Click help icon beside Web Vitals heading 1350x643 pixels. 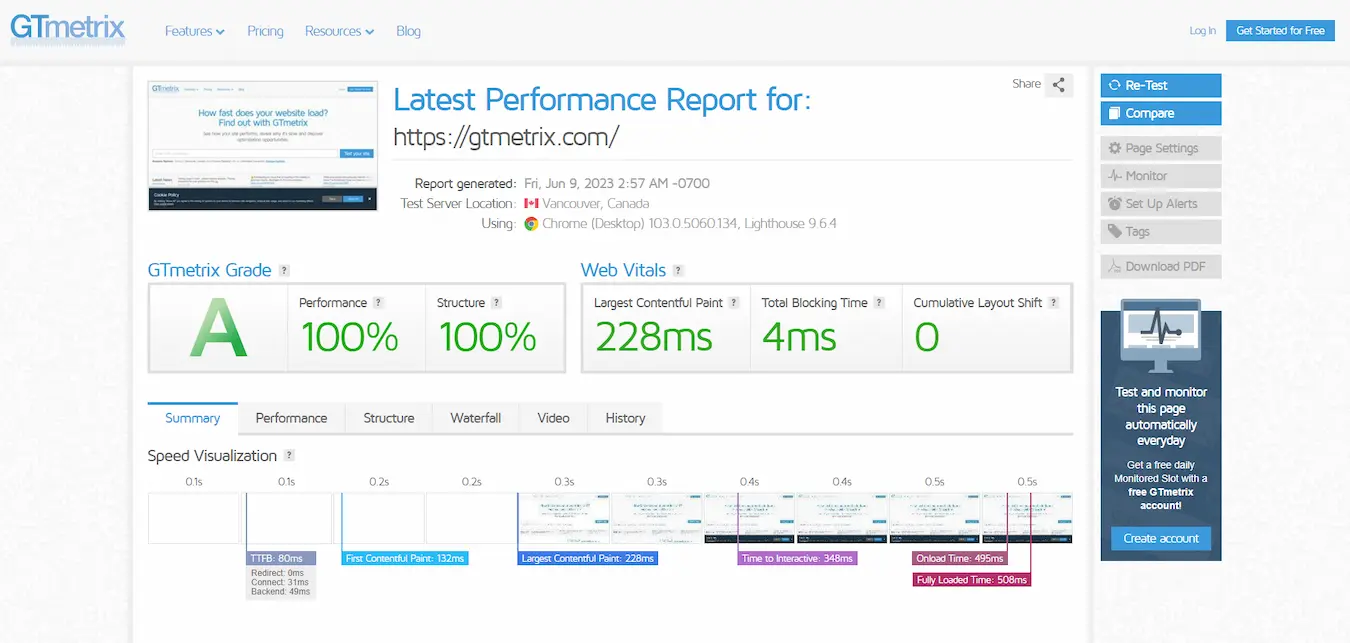pos(679,271)
